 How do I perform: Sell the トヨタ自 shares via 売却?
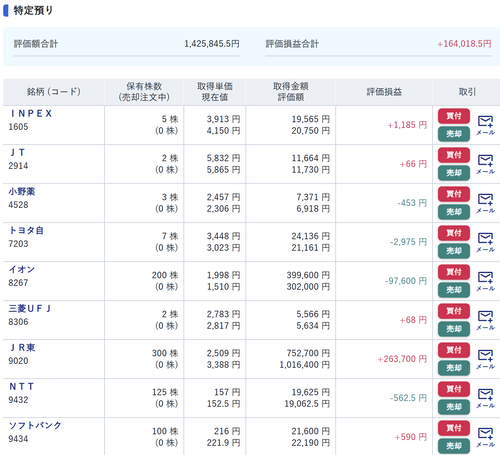pos(454,251)
